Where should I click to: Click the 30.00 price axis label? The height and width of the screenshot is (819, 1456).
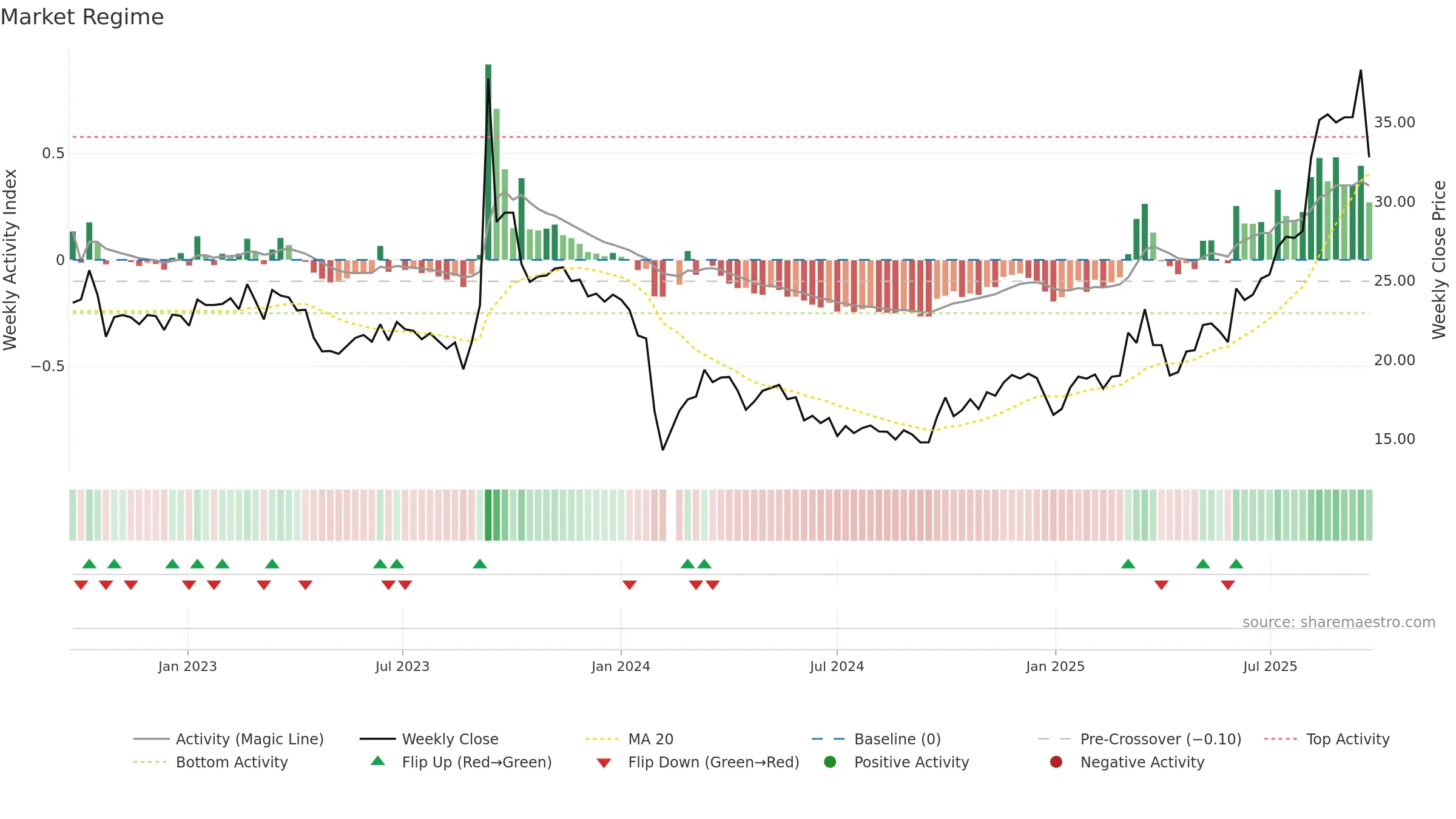1394,201
